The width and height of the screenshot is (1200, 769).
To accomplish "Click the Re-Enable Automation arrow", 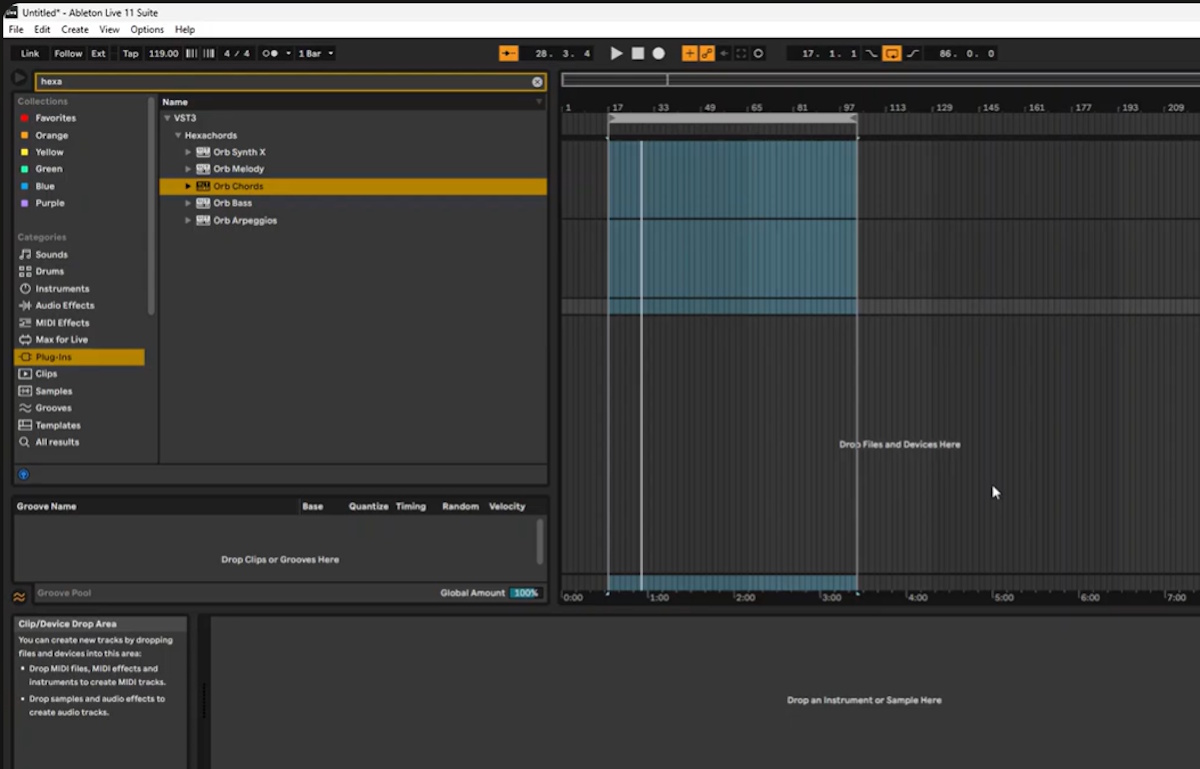I will pos(724,53).
